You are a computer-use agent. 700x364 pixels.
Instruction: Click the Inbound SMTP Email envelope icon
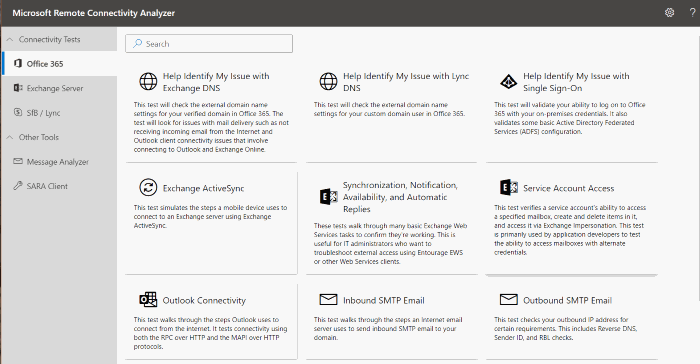(329, 299)
